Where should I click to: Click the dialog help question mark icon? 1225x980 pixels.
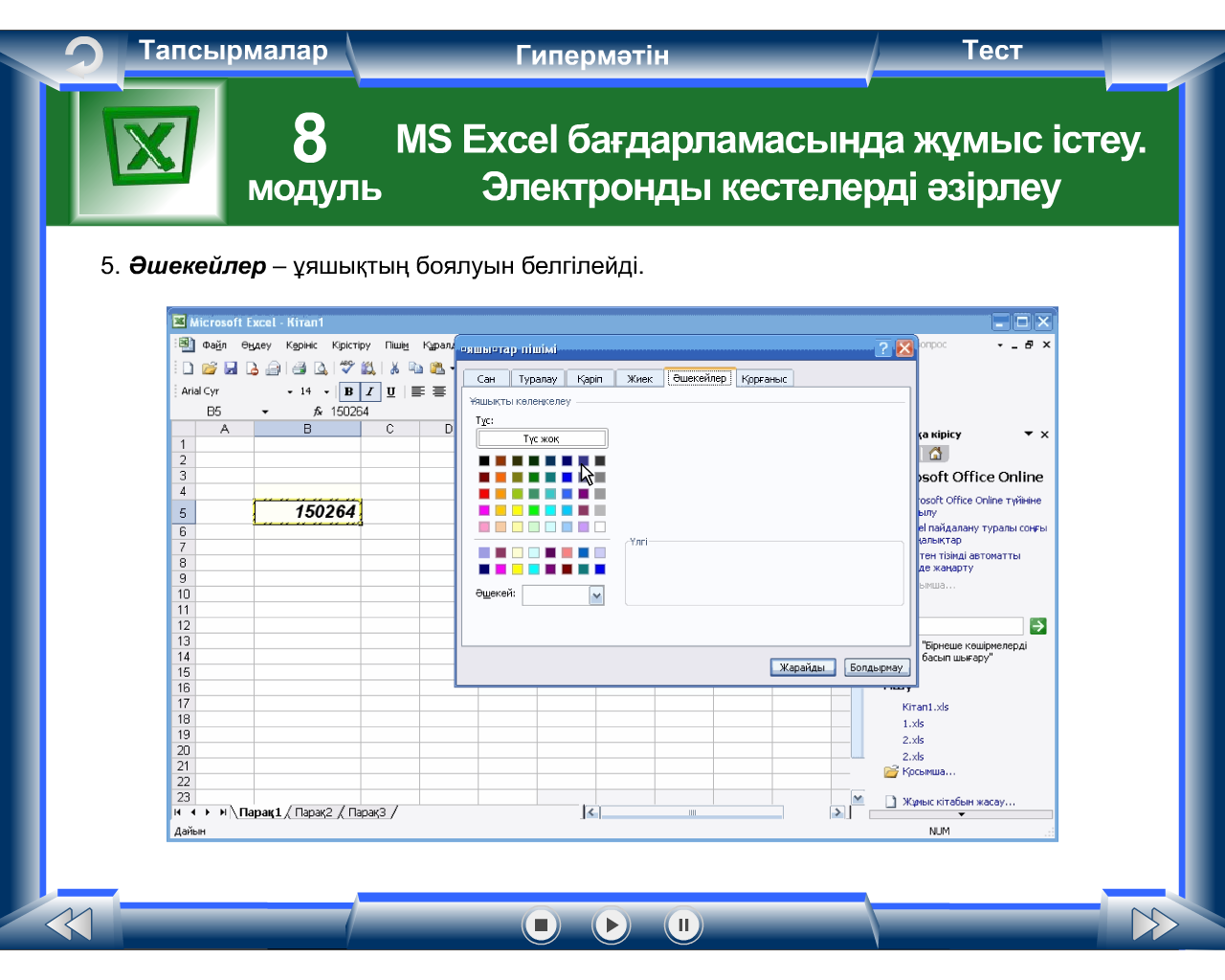pos(884,348)
